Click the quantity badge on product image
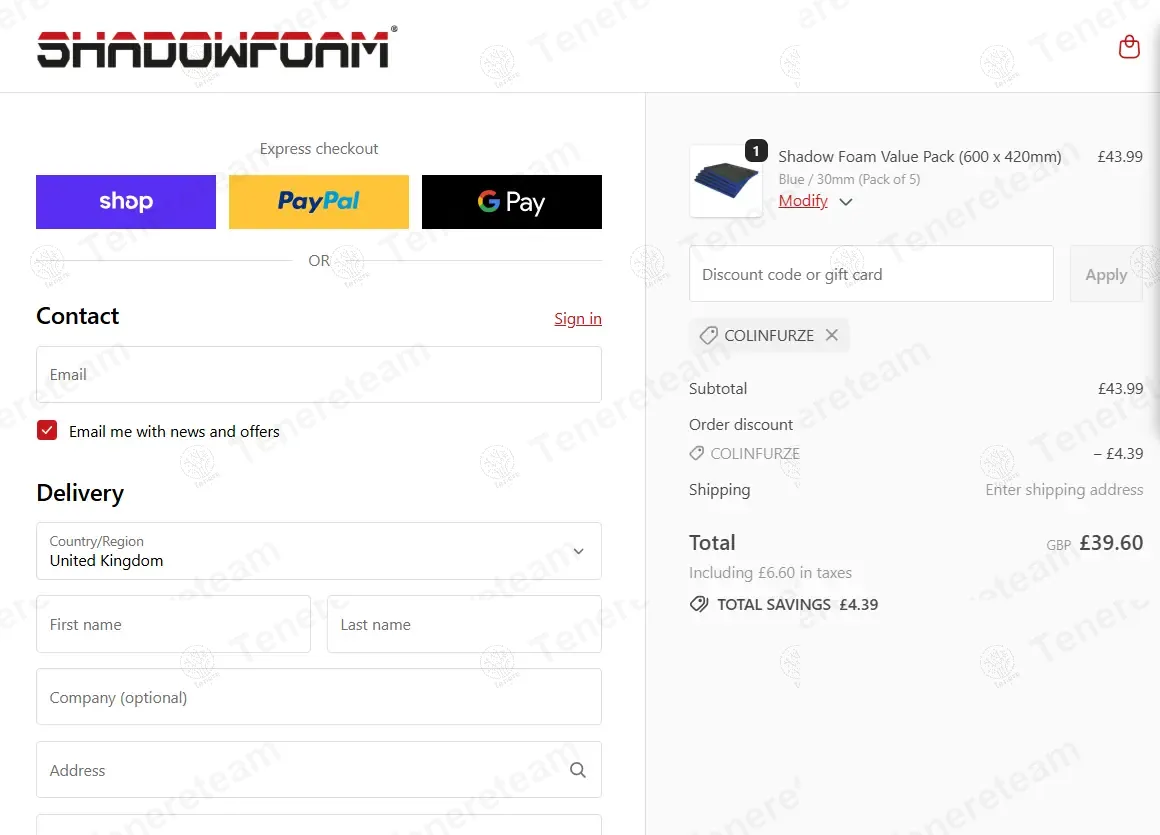This screenshot has width=1160, height=835. [x=755, y=151]
